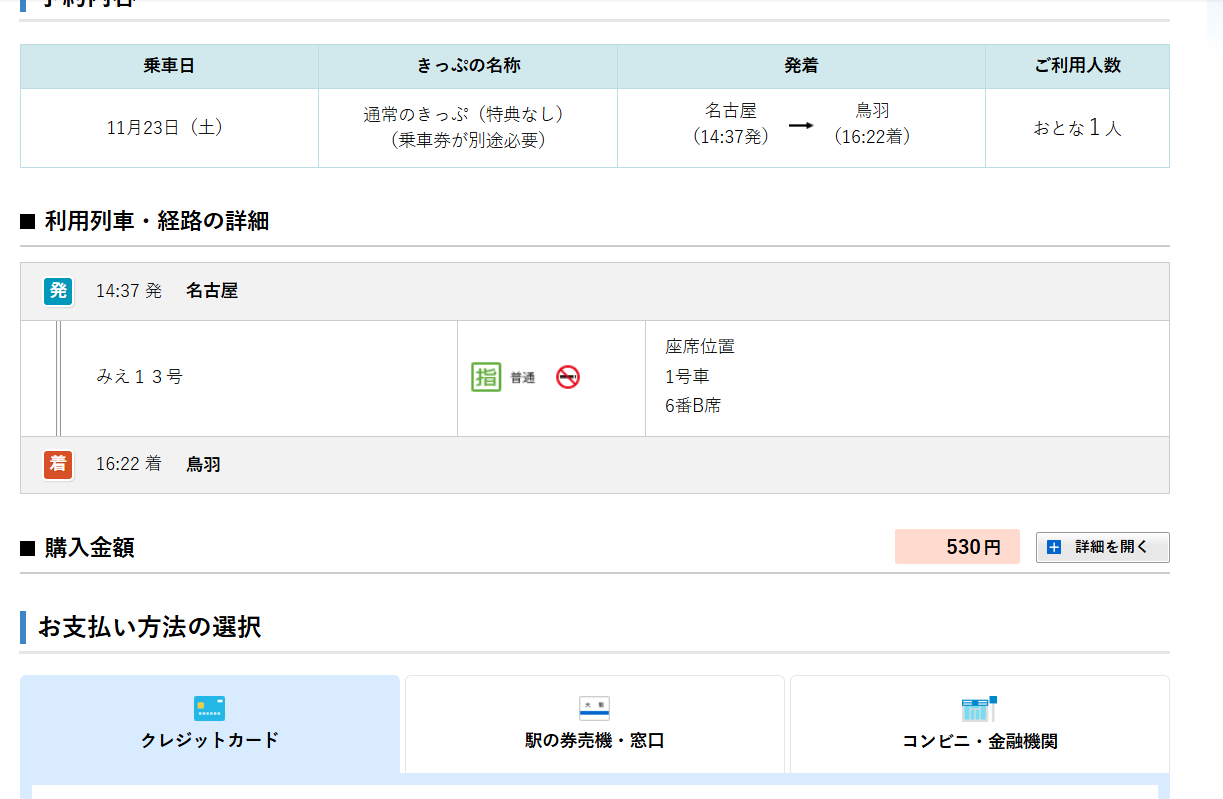Image resolution: width=1223 pixels, height=799 pixels.
Task: Click the convenience store building icon
Action: tap(978, 708)
